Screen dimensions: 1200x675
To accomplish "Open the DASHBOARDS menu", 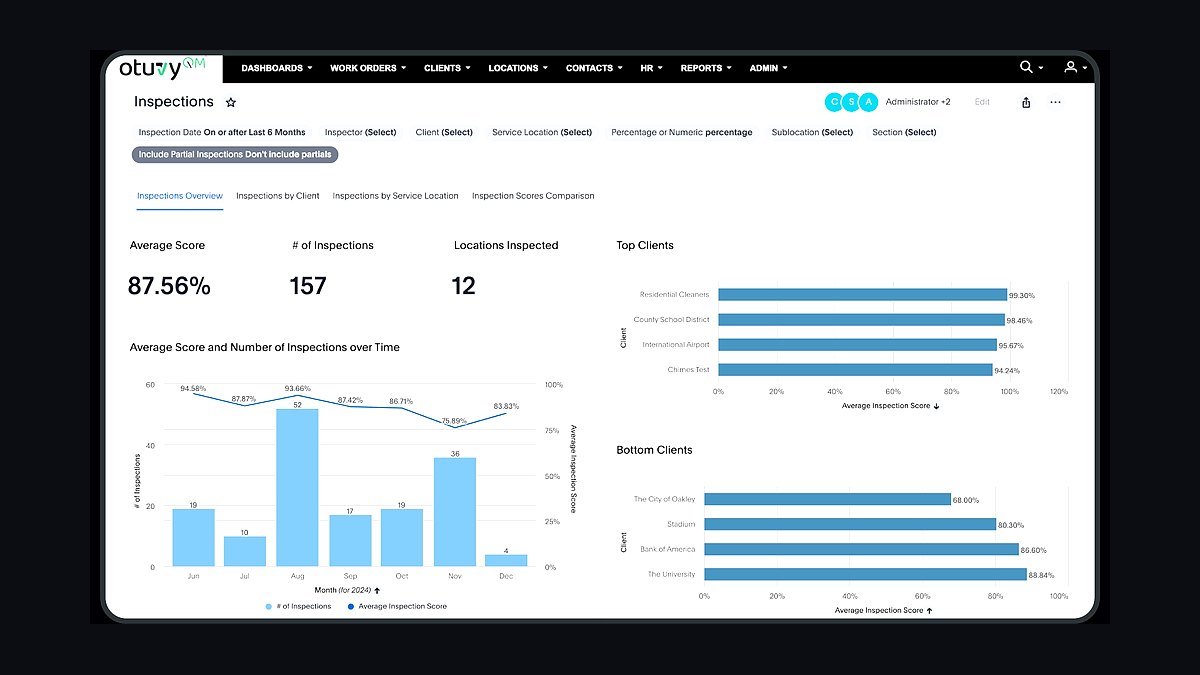I will point(277,68).
